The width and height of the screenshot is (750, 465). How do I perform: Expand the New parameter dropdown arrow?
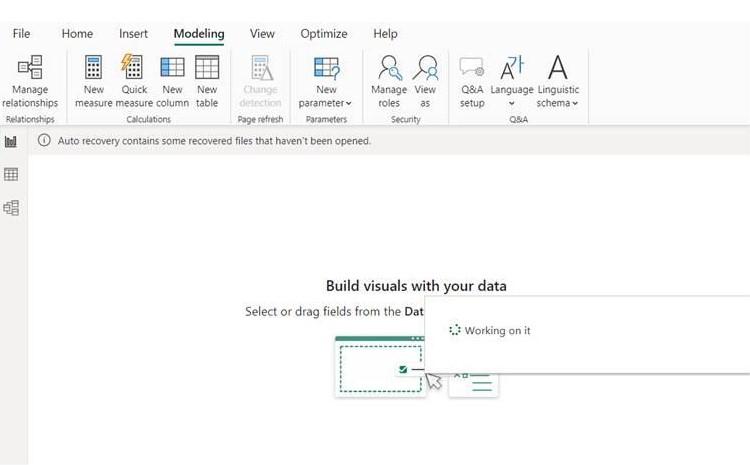click(349, 103)
